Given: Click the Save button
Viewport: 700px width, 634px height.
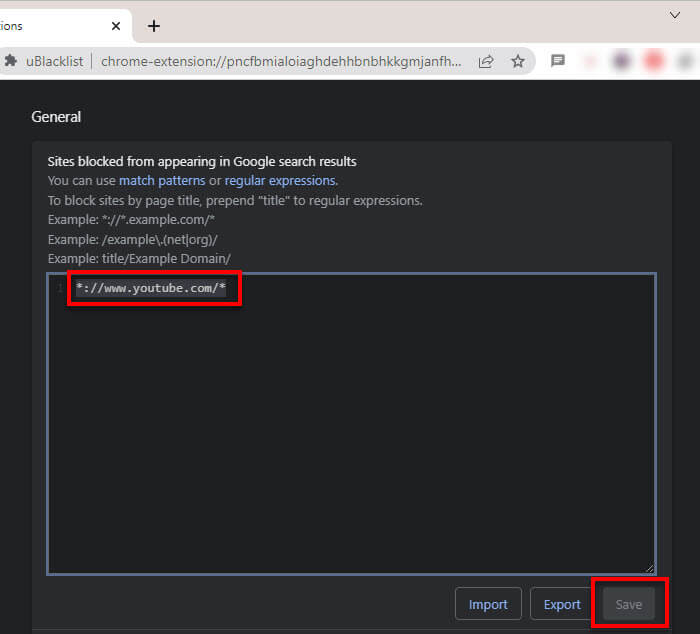Looking at the screenshot, I should 629,604.
